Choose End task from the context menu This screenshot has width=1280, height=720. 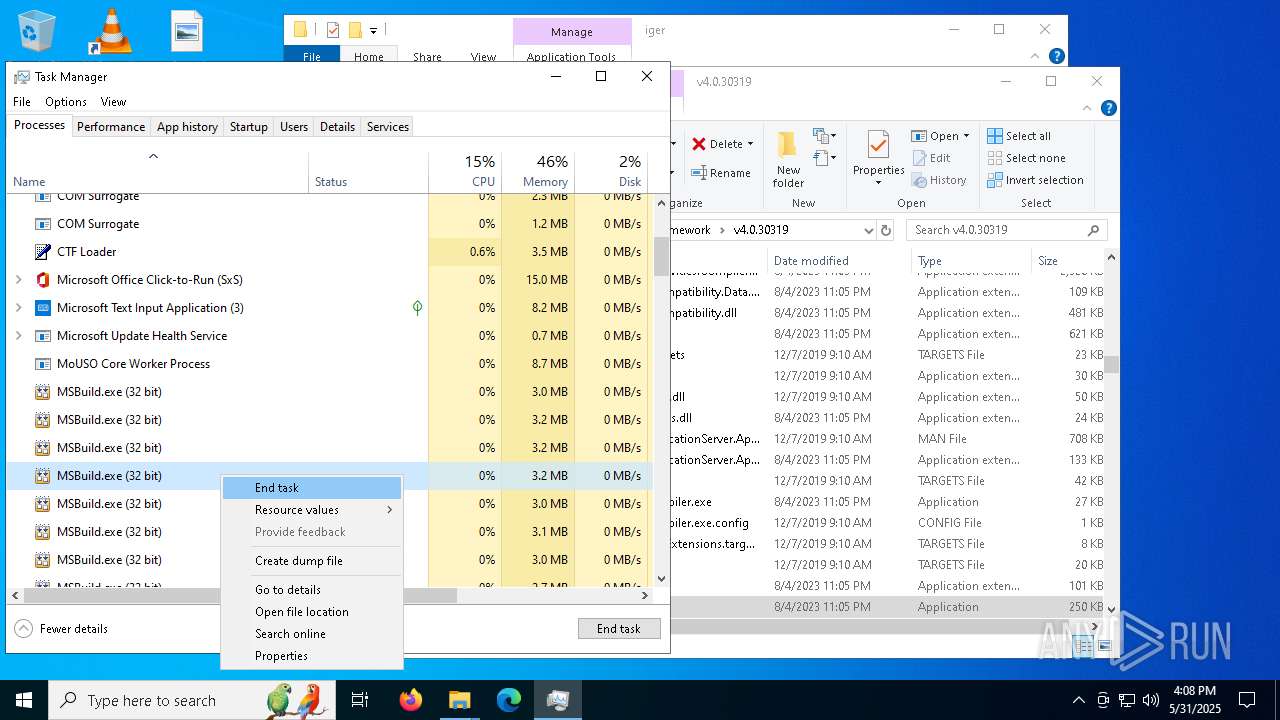click(x=312, y=488)
